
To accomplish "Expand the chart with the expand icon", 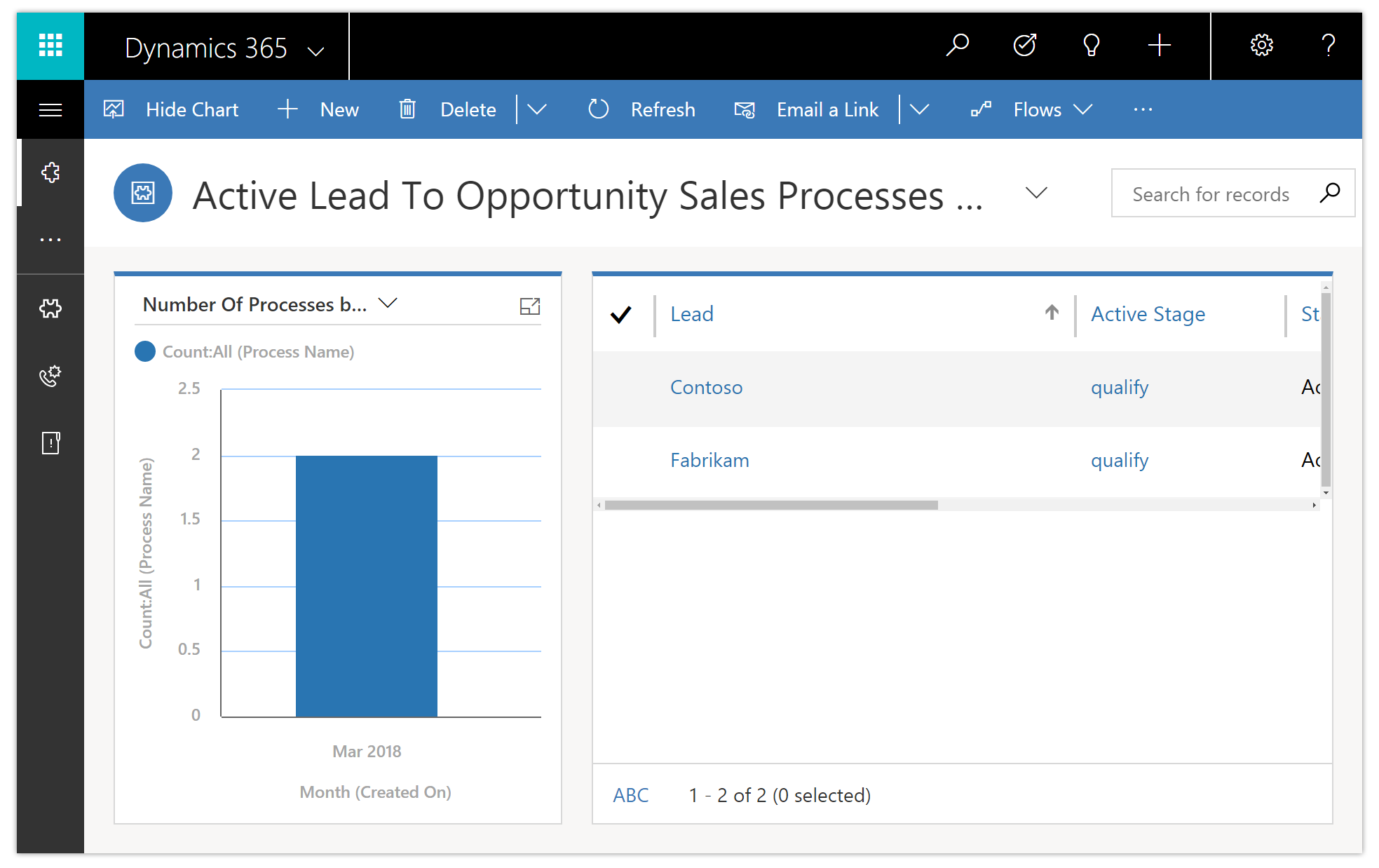I will tap(530, 306).
